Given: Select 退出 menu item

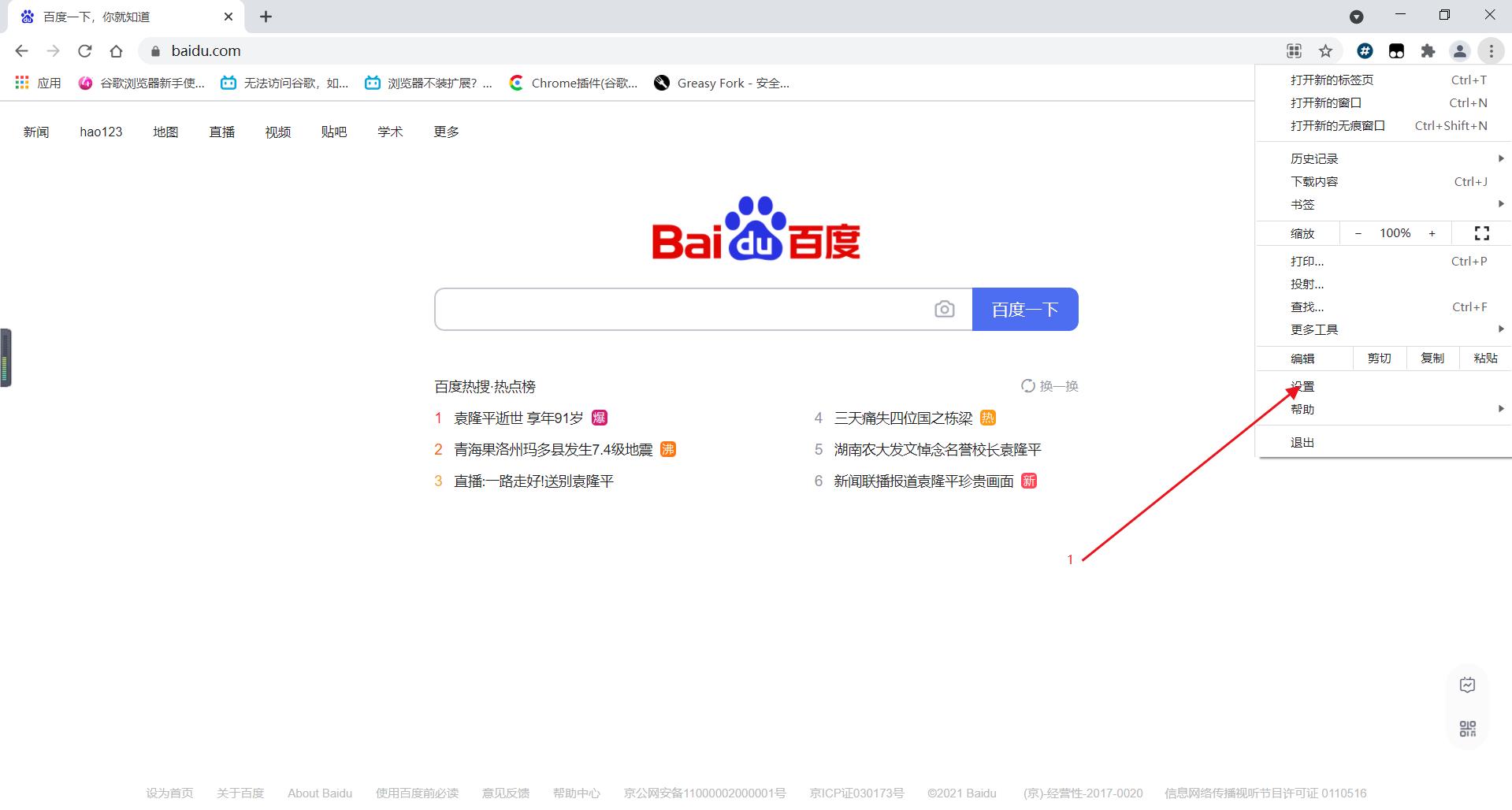Looking at the screenshot, I should 1384,442.
